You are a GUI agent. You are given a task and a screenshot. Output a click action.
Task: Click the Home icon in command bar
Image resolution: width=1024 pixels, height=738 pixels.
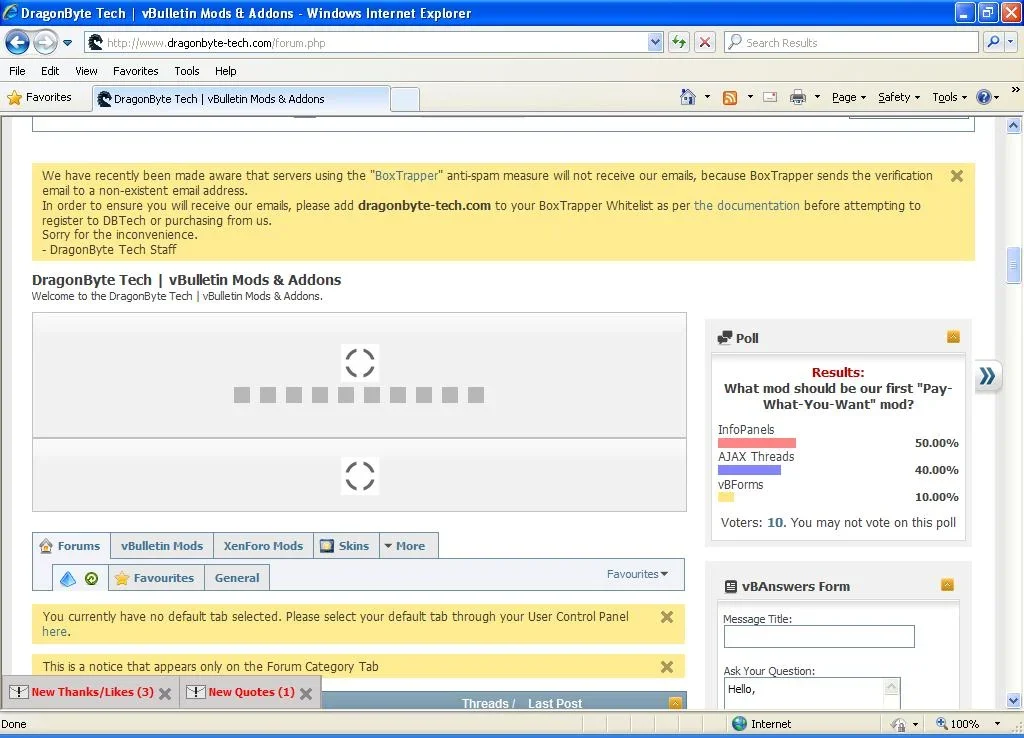coord(688,97)
